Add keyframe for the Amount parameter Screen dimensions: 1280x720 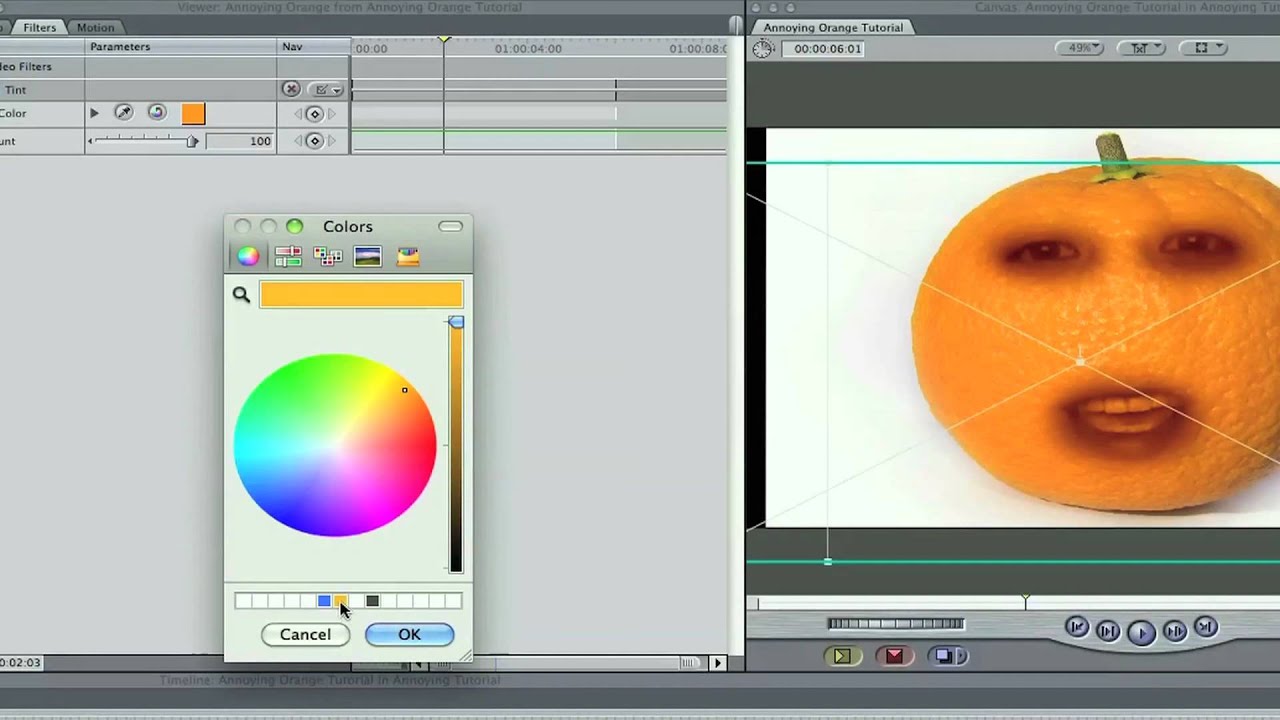pos(314,141)
